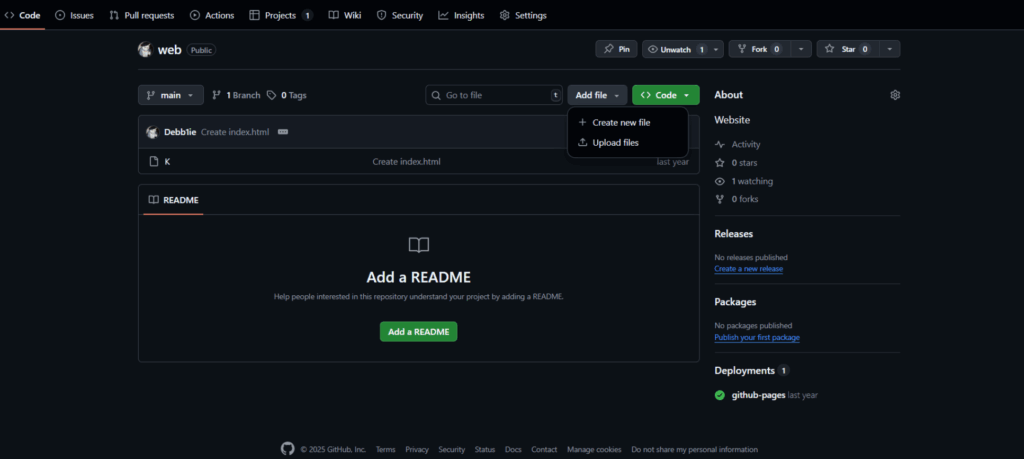Screen dimensions: 1024x459
Task: Open the Status footer link
Action: pos(485,449)
